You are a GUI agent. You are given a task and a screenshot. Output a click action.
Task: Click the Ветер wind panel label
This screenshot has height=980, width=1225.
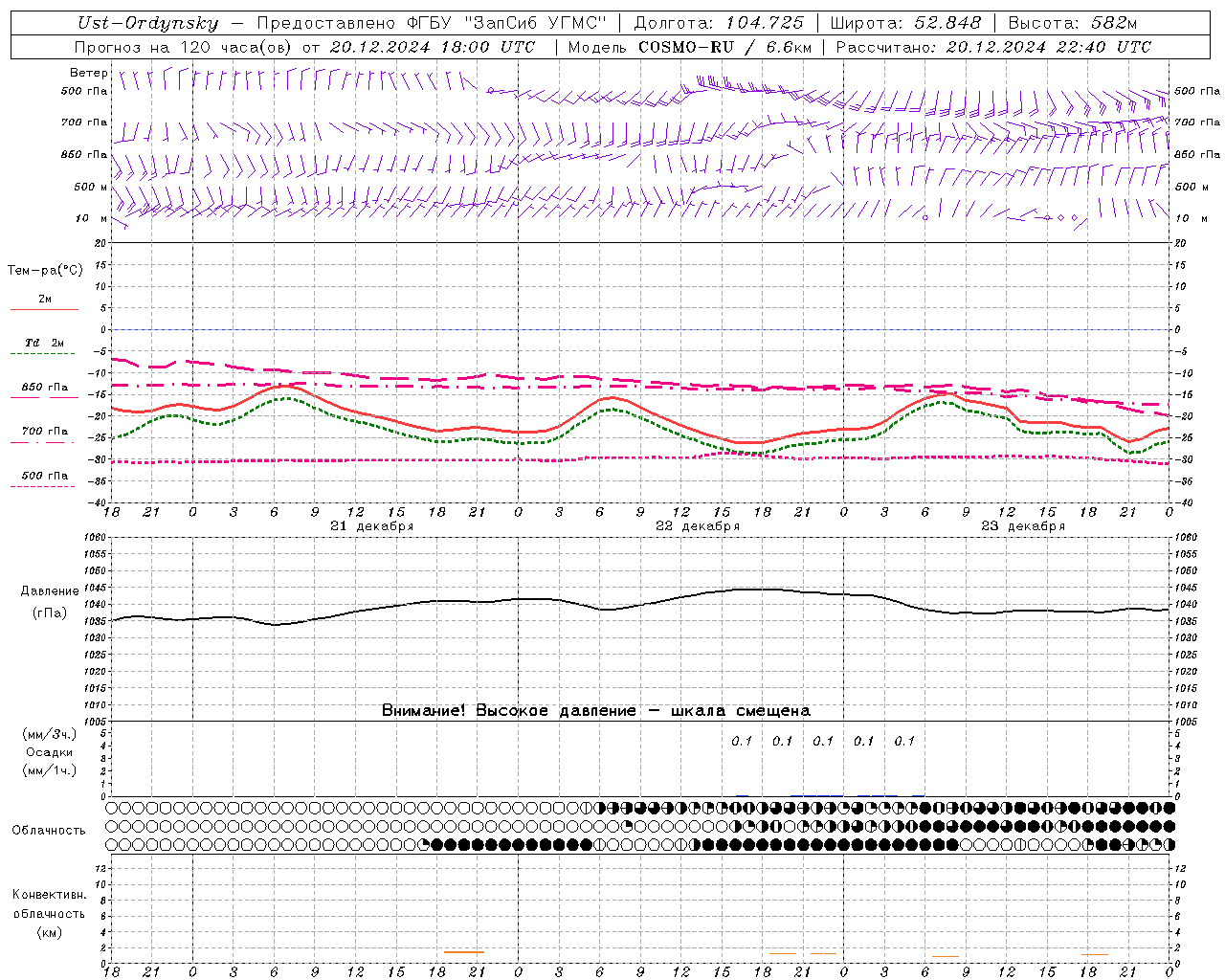pyautogui.click(x=89, y=73)
